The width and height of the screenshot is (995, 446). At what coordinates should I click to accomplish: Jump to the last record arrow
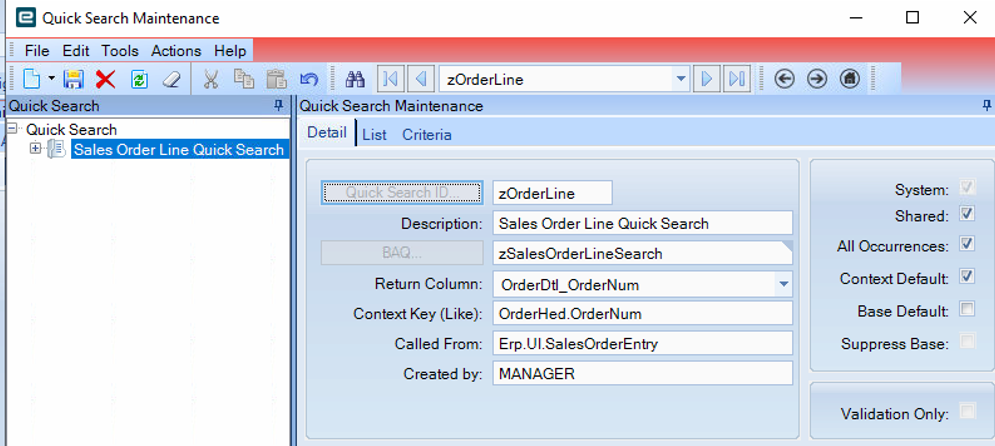click(736, 79)
